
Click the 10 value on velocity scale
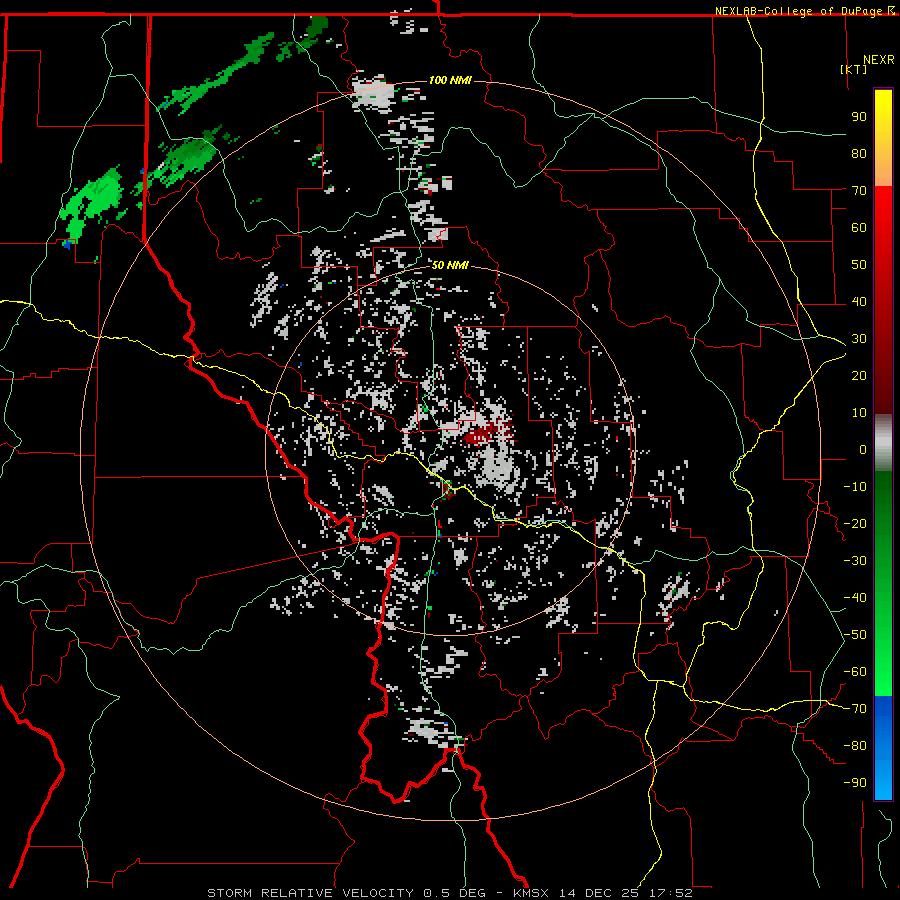pyautogui.click(x=859, y=413)
